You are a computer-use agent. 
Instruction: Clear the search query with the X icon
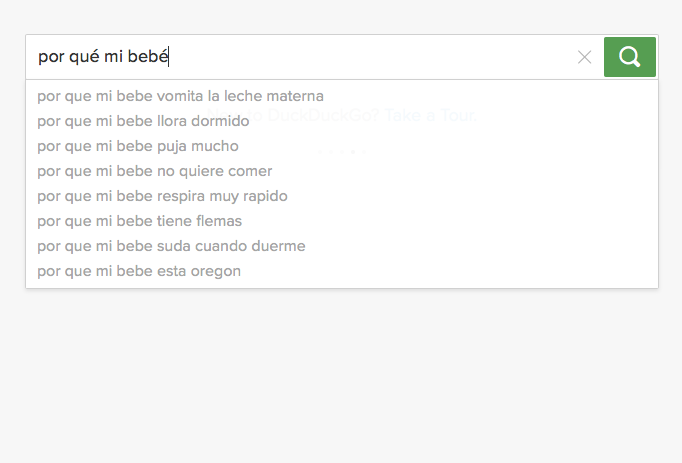[585, 57]
